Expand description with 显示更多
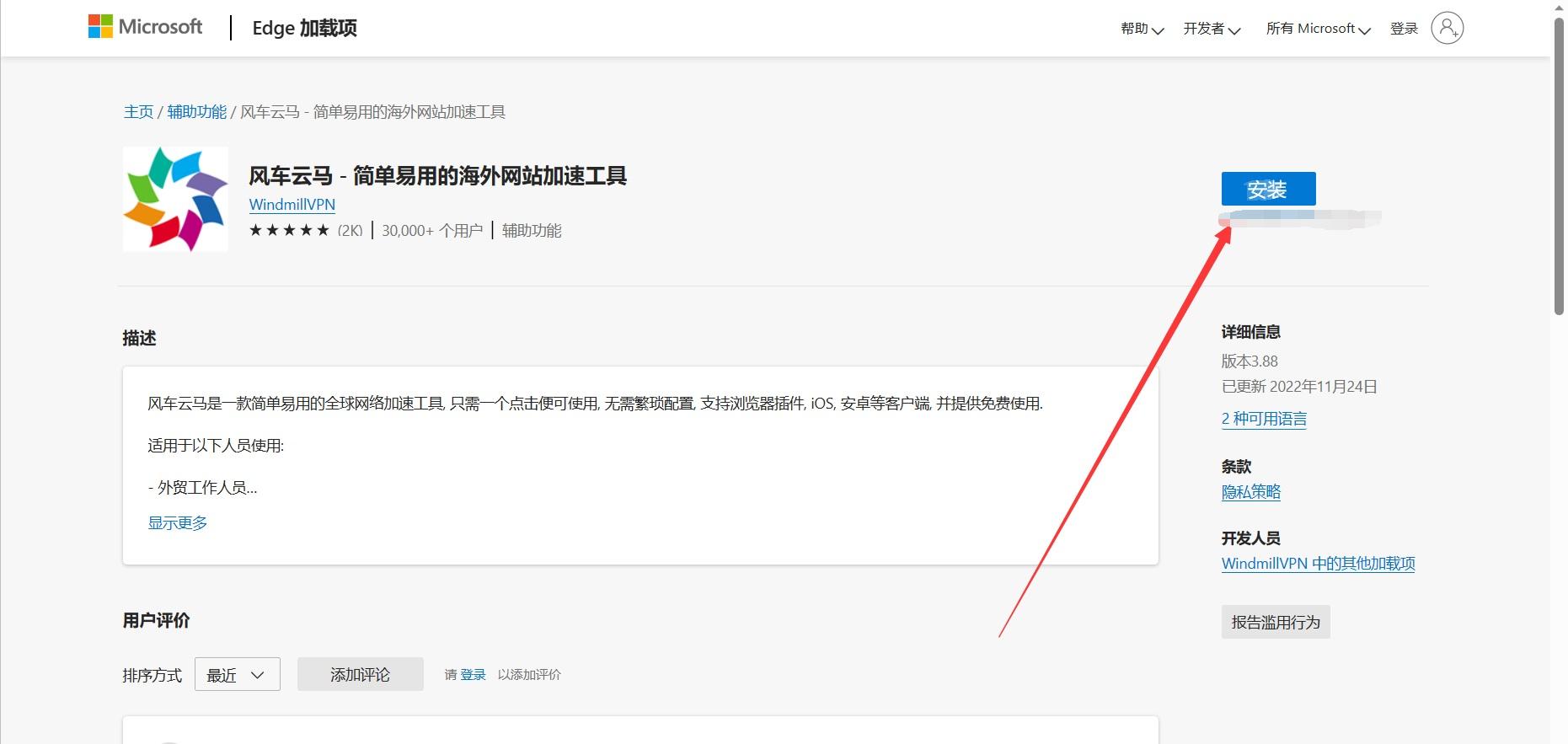Viewport: 1568px width, 744px height. [177, 522]
